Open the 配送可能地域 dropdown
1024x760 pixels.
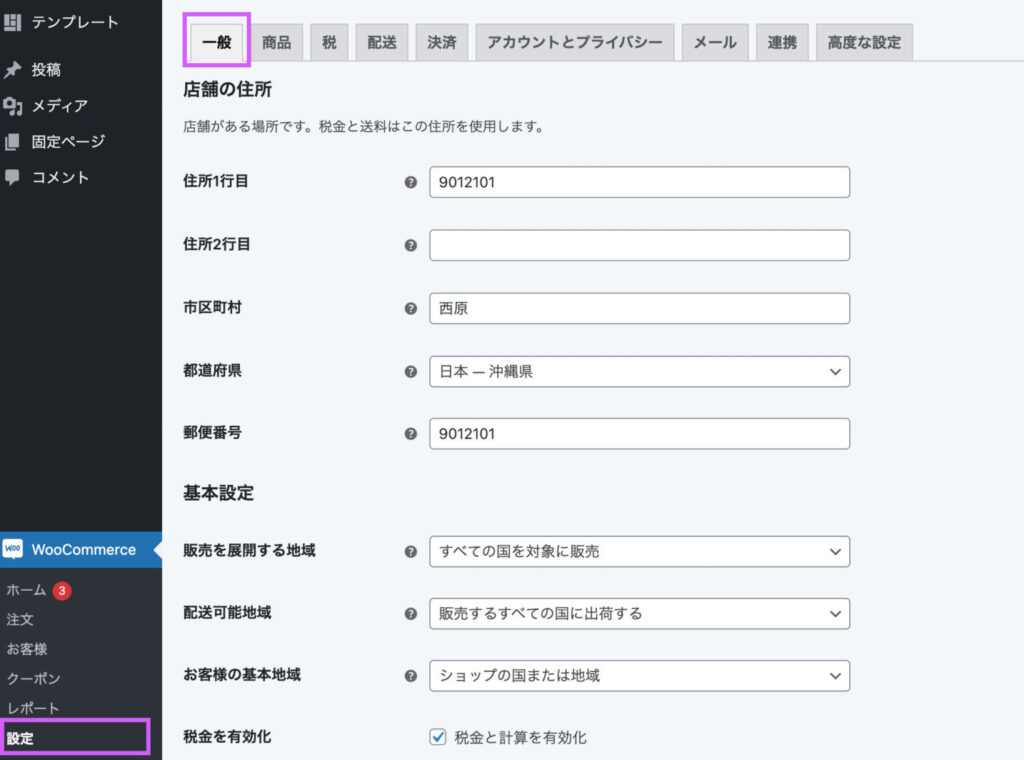(639, 614)
